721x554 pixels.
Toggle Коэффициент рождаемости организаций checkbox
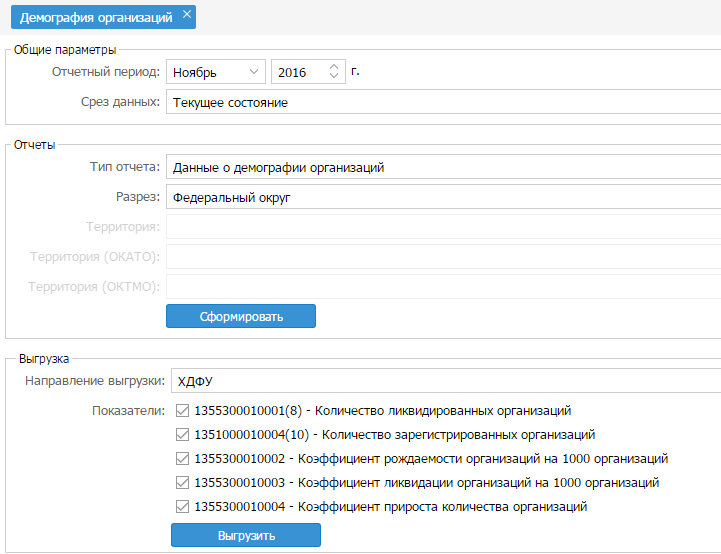point(183,458)
